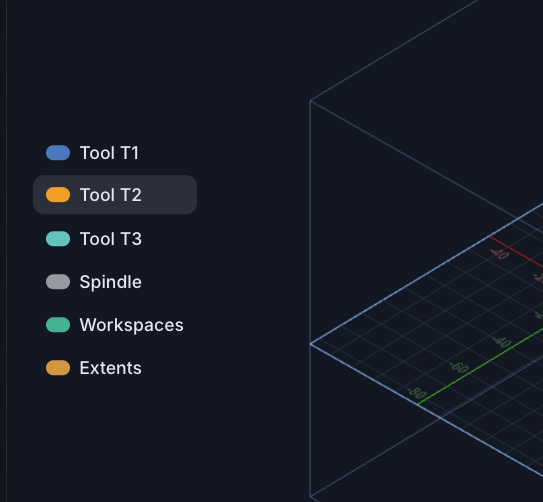Toggle the Extents legend label
543x502 pixels.
110,368
